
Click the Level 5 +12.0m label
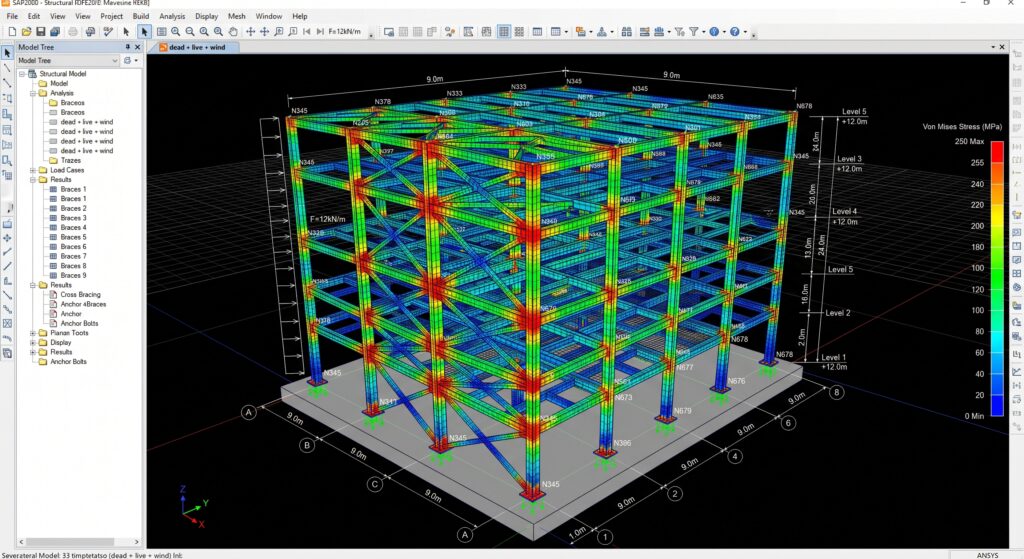854,116
